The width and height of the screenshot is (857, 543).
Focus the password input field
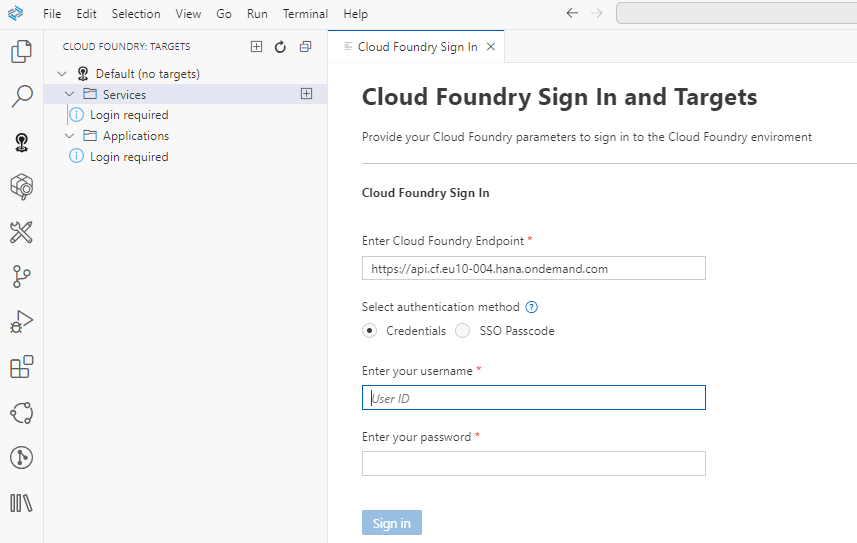533,464
